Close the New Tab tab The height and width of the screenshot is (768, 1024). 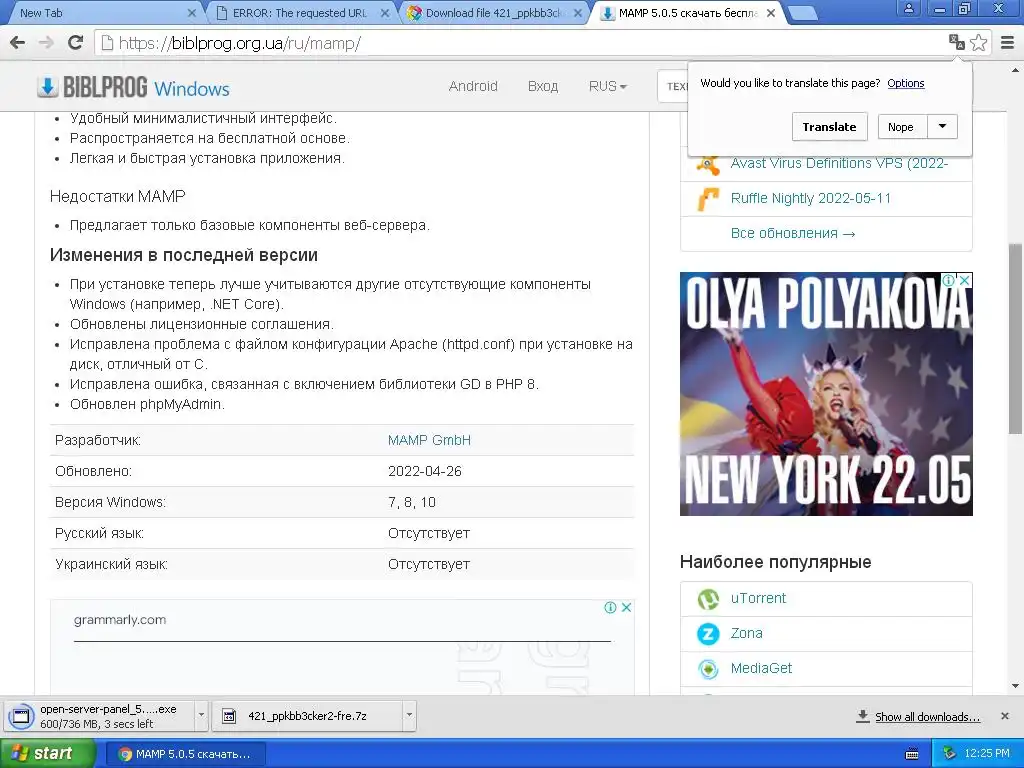pos(191,12)
